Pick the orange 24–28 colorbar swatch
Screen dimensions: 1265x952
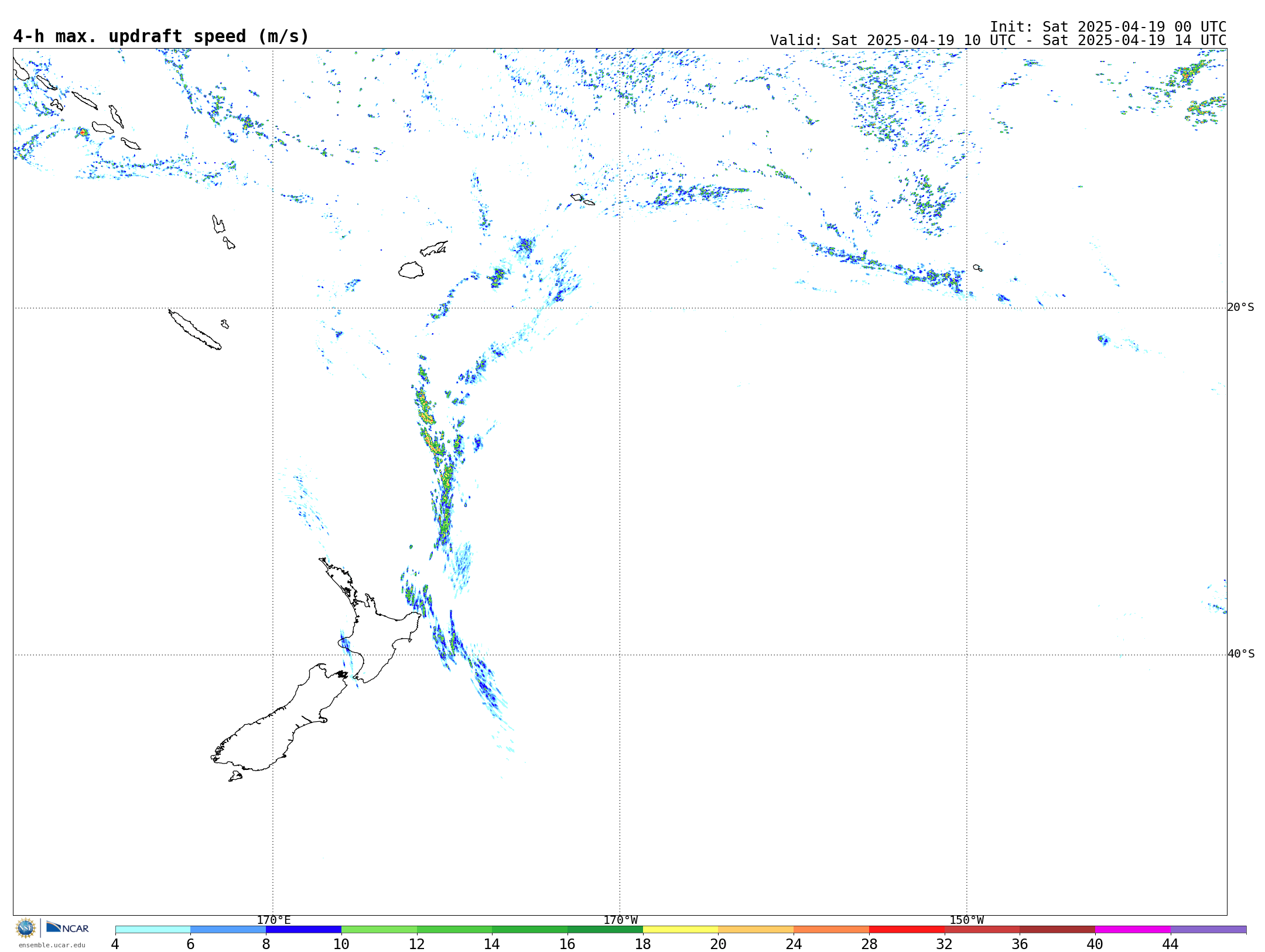pos(832,930)
